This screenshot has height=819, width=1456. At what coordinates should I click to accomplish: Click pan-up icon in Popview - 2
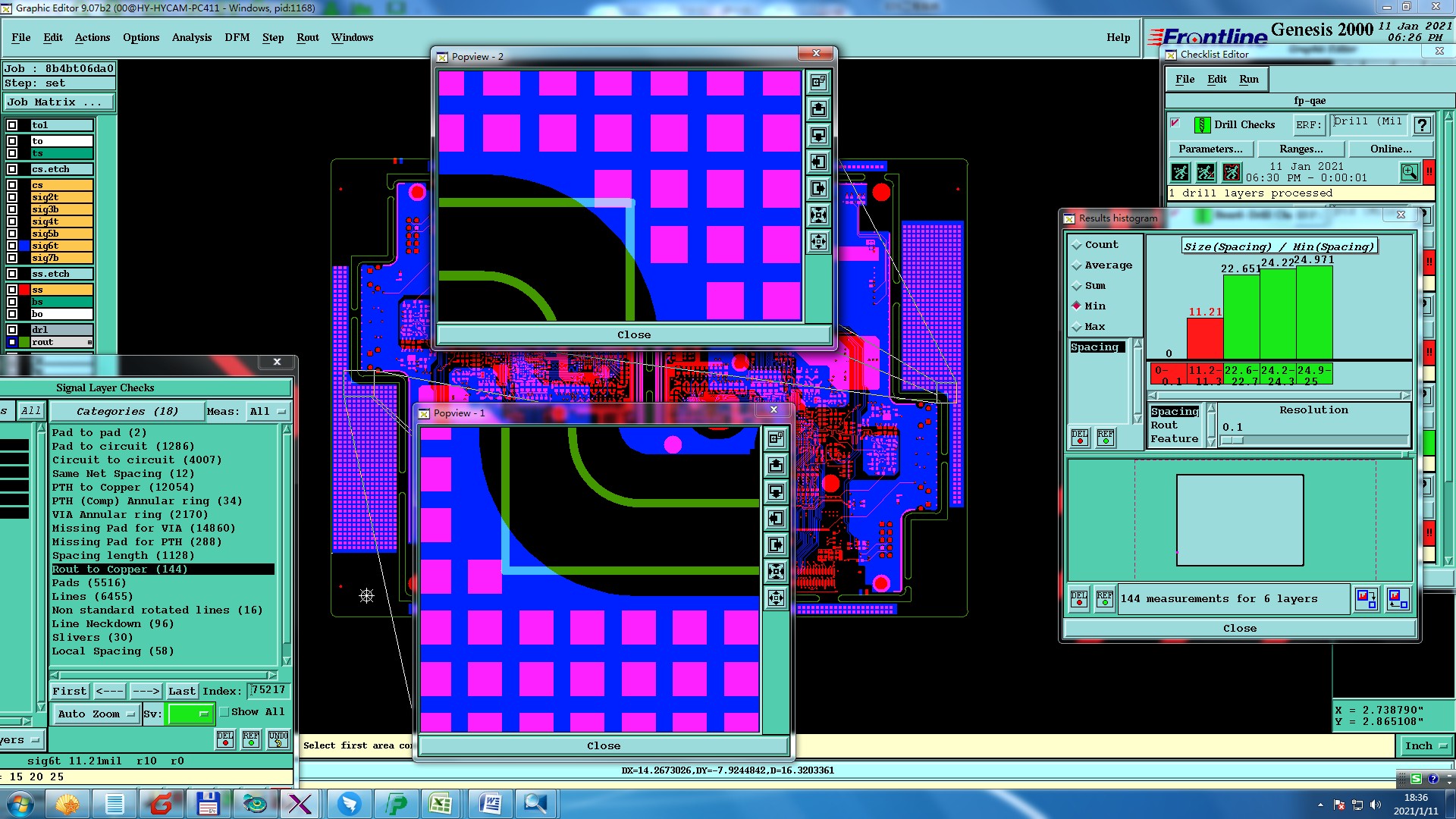tap(818, 108)
